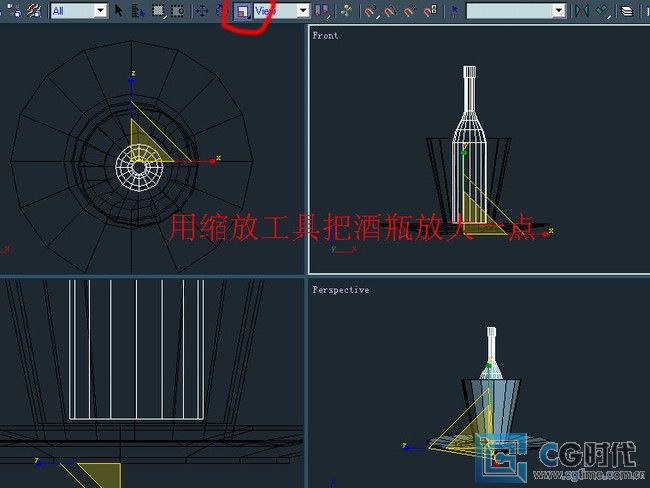This screenshot has height=488, width=650.
Task: Activate the Select Object arrow tool
Action: tap(119, 11)
